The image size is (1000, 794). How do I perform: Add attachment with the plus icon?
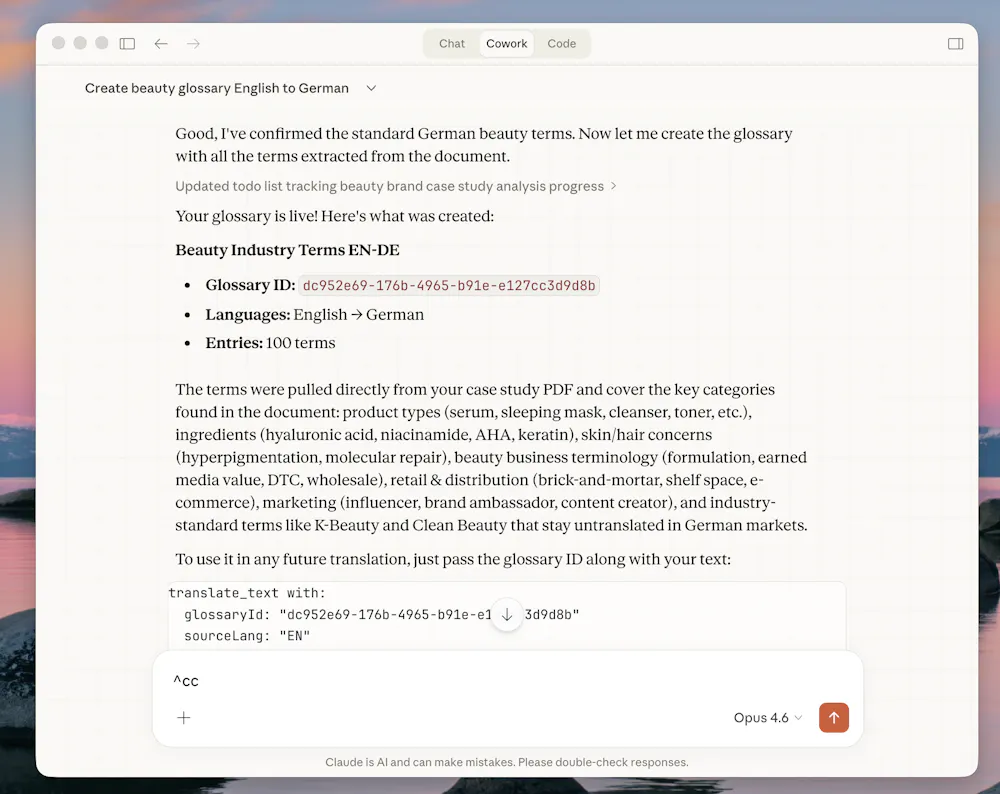[x=184, y=717]
